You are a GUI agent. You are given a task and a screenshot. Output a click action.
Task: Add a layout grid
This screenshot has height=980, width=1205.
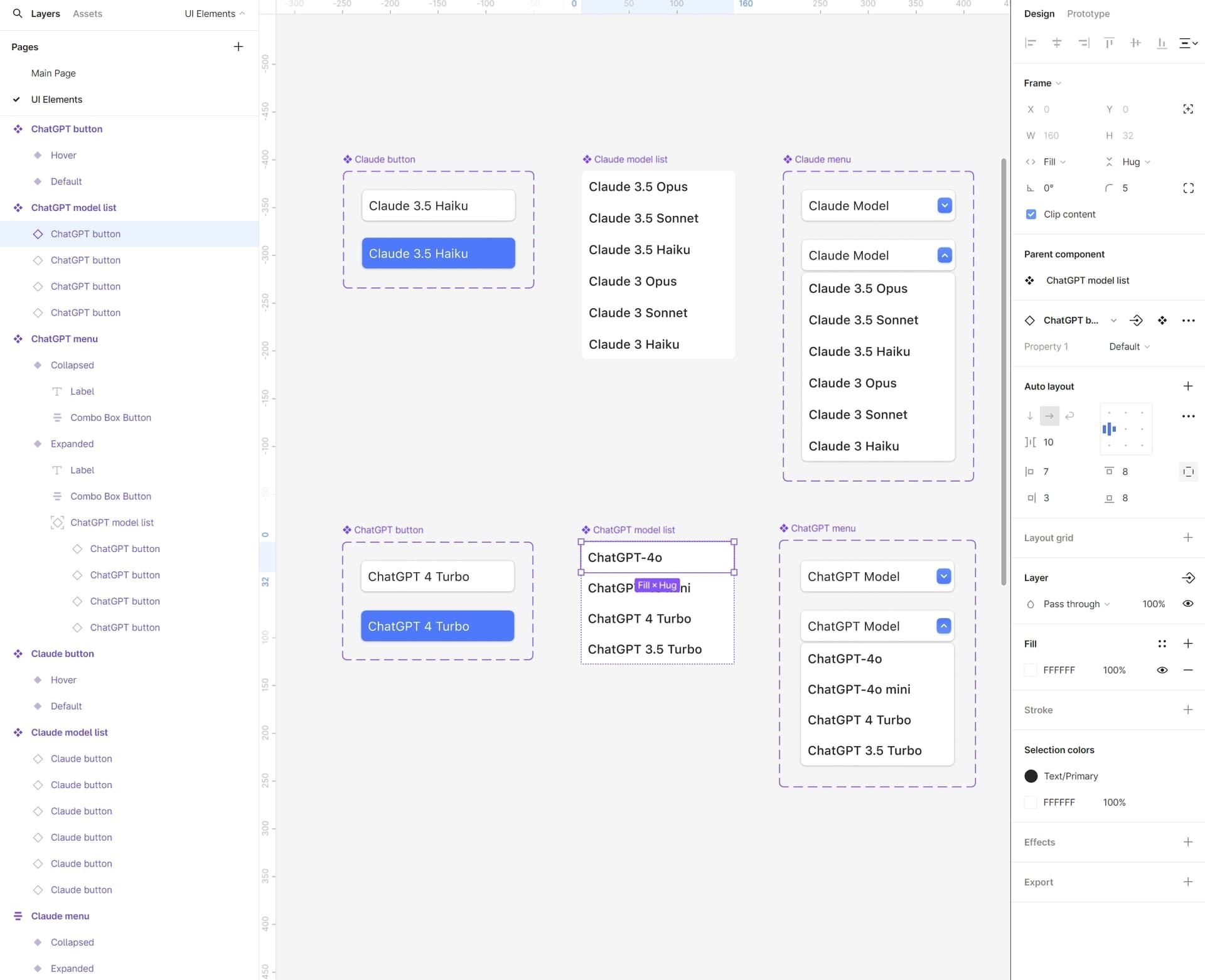click(x=1188, y=538)
